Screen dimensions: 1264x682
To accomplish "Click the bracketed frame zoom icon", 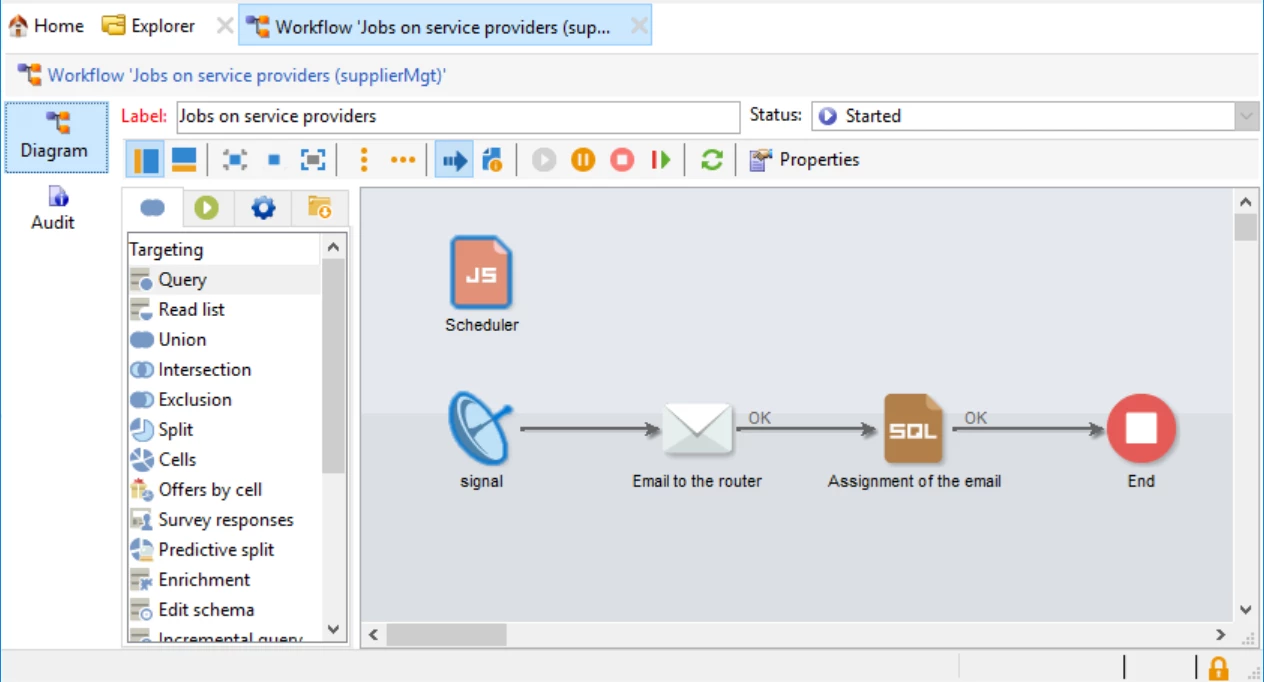I will 313,160.
